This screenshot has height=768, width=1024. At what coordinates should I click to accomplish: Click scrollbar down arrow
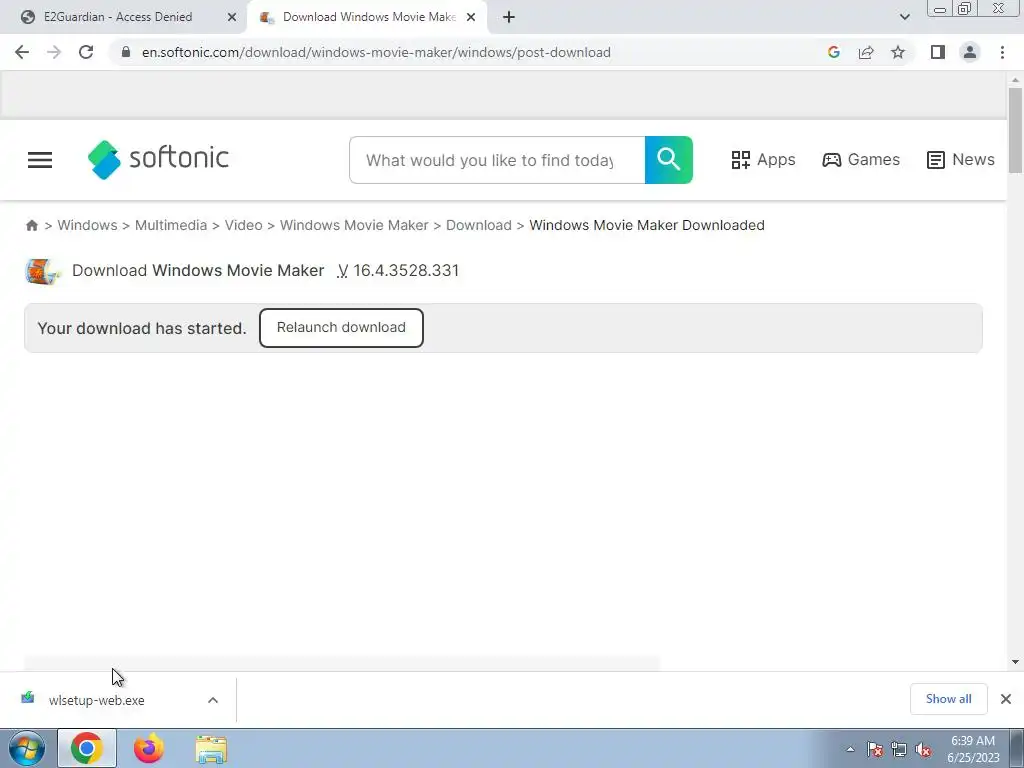click(1015, 662)
